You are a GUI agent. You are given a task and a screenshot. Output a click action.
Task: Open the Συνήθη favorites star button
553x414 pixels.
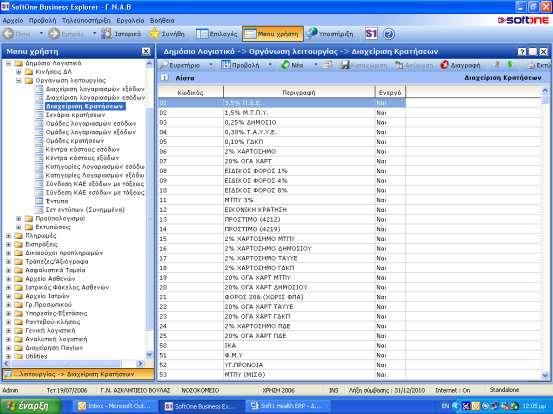coord(167,34)
